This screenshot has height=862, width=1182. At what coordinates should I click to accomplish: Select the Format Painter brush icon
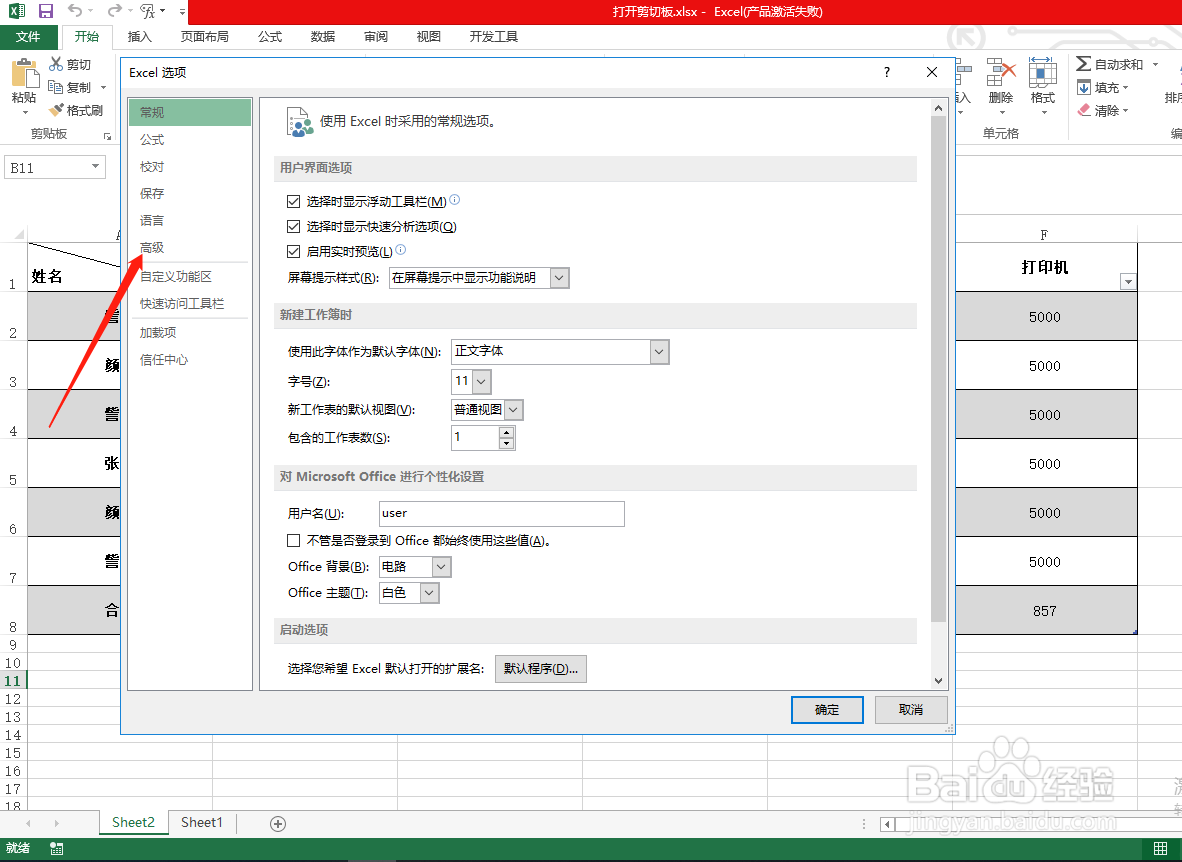[56, 110]
